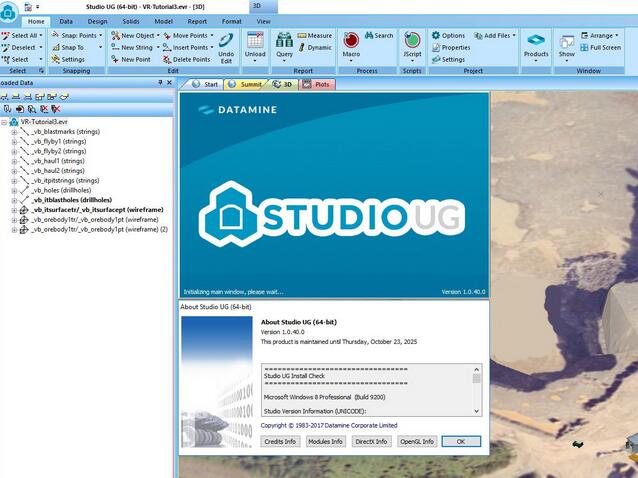Click the New Point tool
638x478 pixels.
(x=131, y=59)
